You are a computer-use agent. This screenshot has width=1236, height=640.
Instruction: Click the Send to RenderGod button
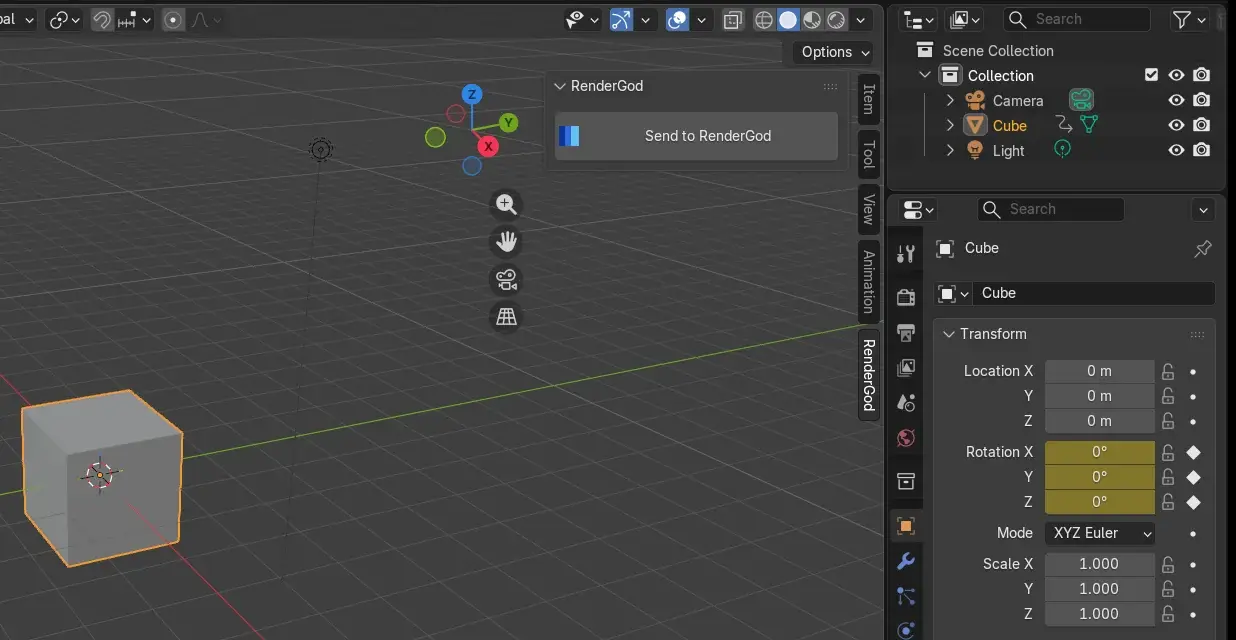[696, 136]
